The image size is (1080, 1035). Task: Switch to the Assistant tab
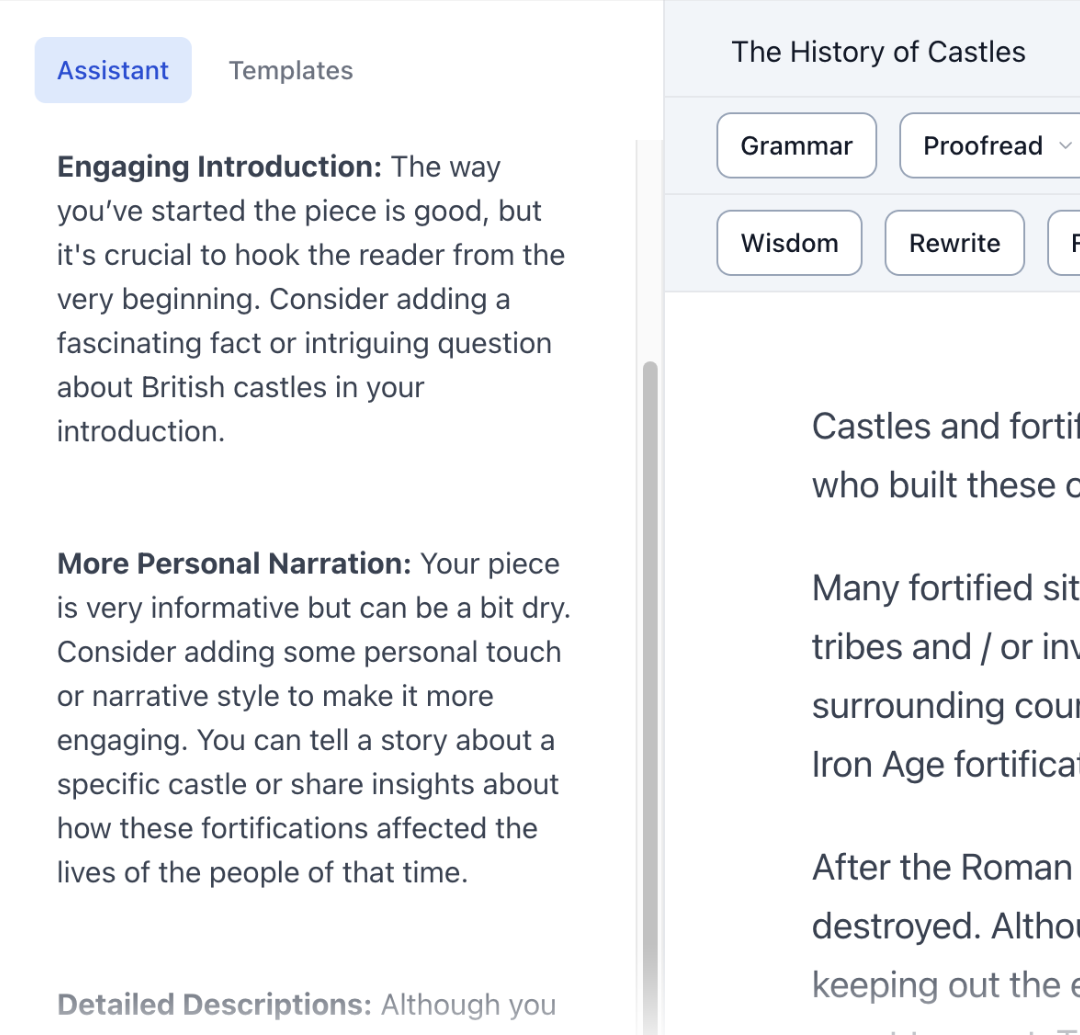click(x=113, y=70)
